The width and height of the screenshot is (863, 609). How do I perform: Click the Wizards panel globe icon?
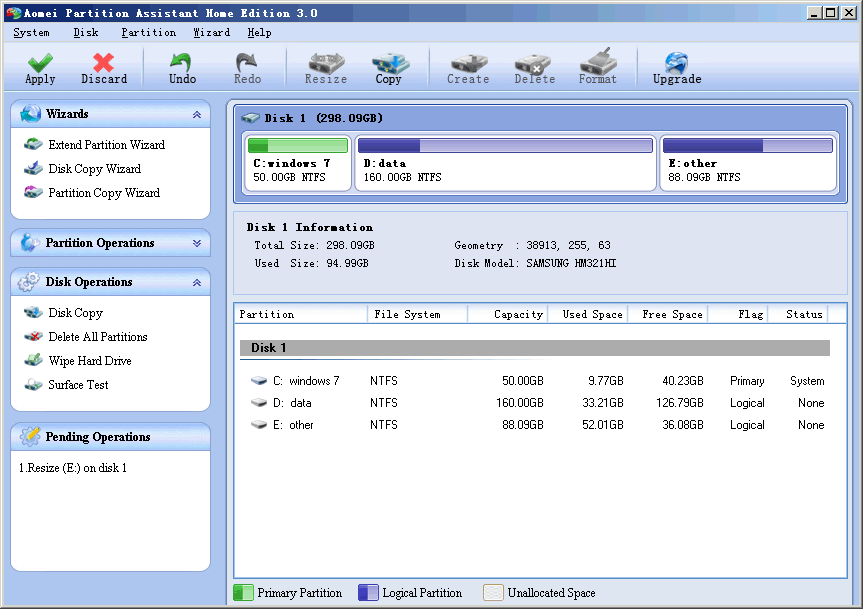pos(30,113)
